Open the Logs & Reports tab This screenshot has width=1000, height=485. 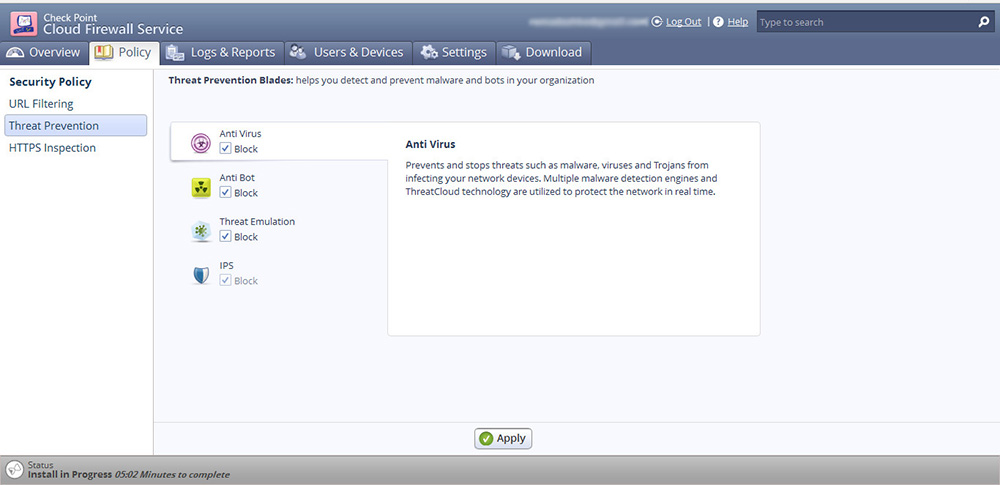221,53
